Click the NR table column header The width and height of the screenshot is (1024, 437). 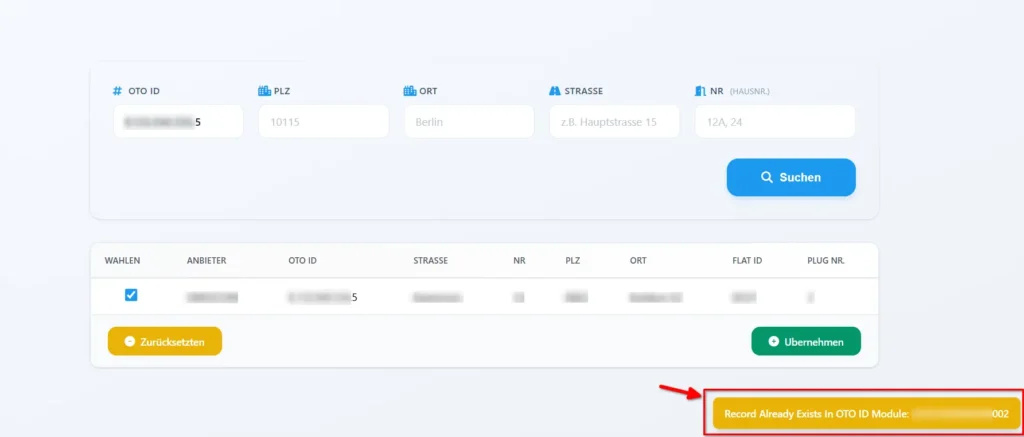pos(519,260)
